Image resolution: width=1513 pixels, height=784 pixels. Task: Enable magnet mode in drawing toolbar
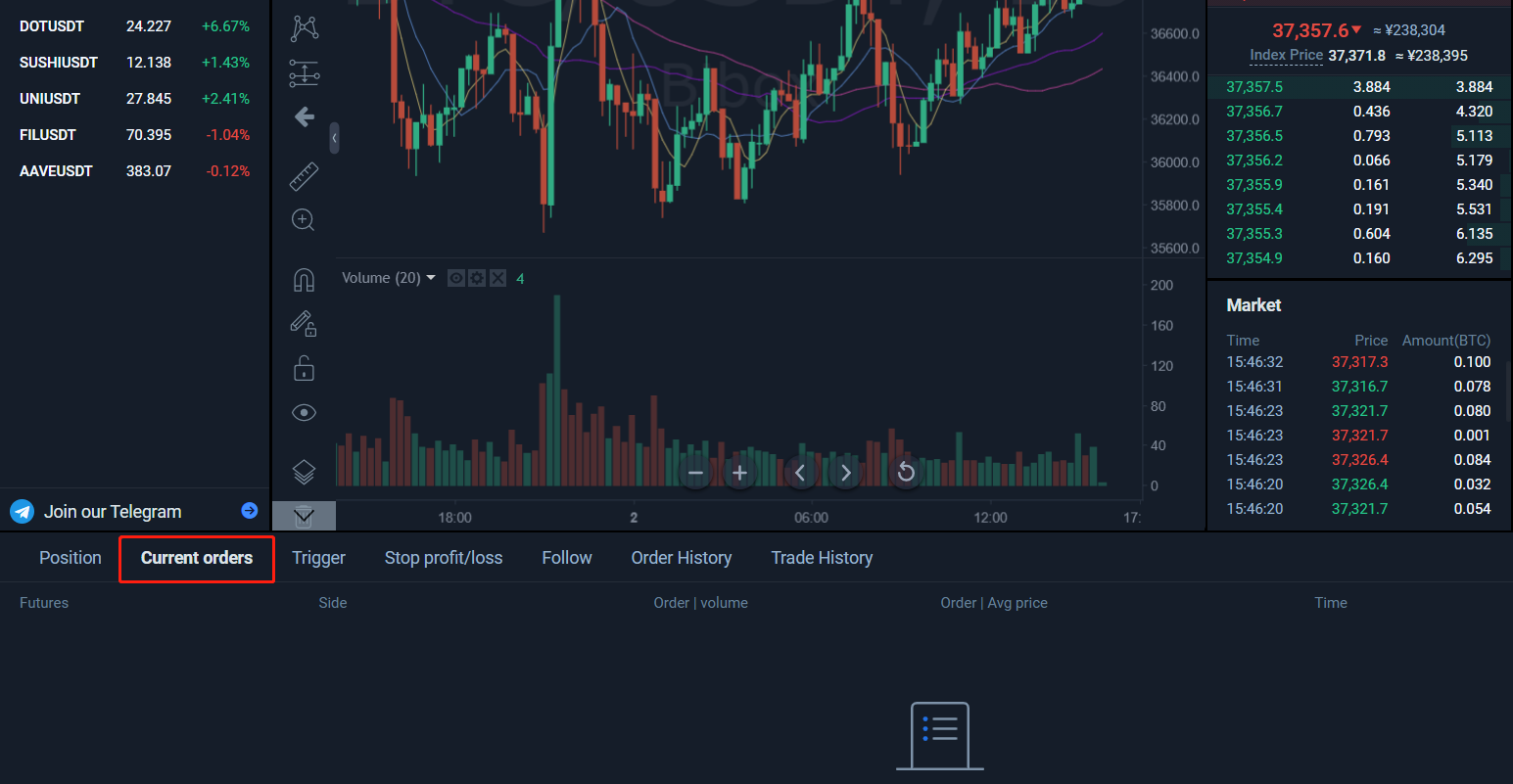click(304, 281)
